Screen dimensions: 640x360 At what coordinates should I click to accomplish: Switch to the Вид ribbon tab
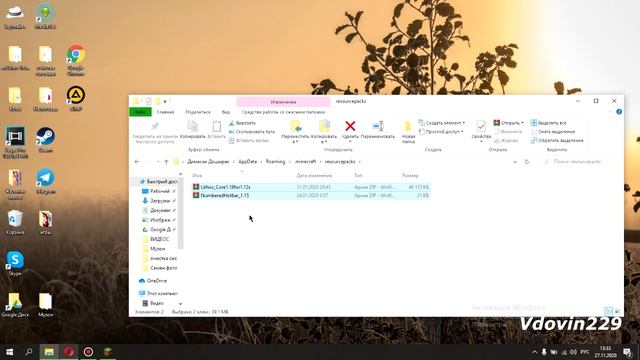pos(226,112)
